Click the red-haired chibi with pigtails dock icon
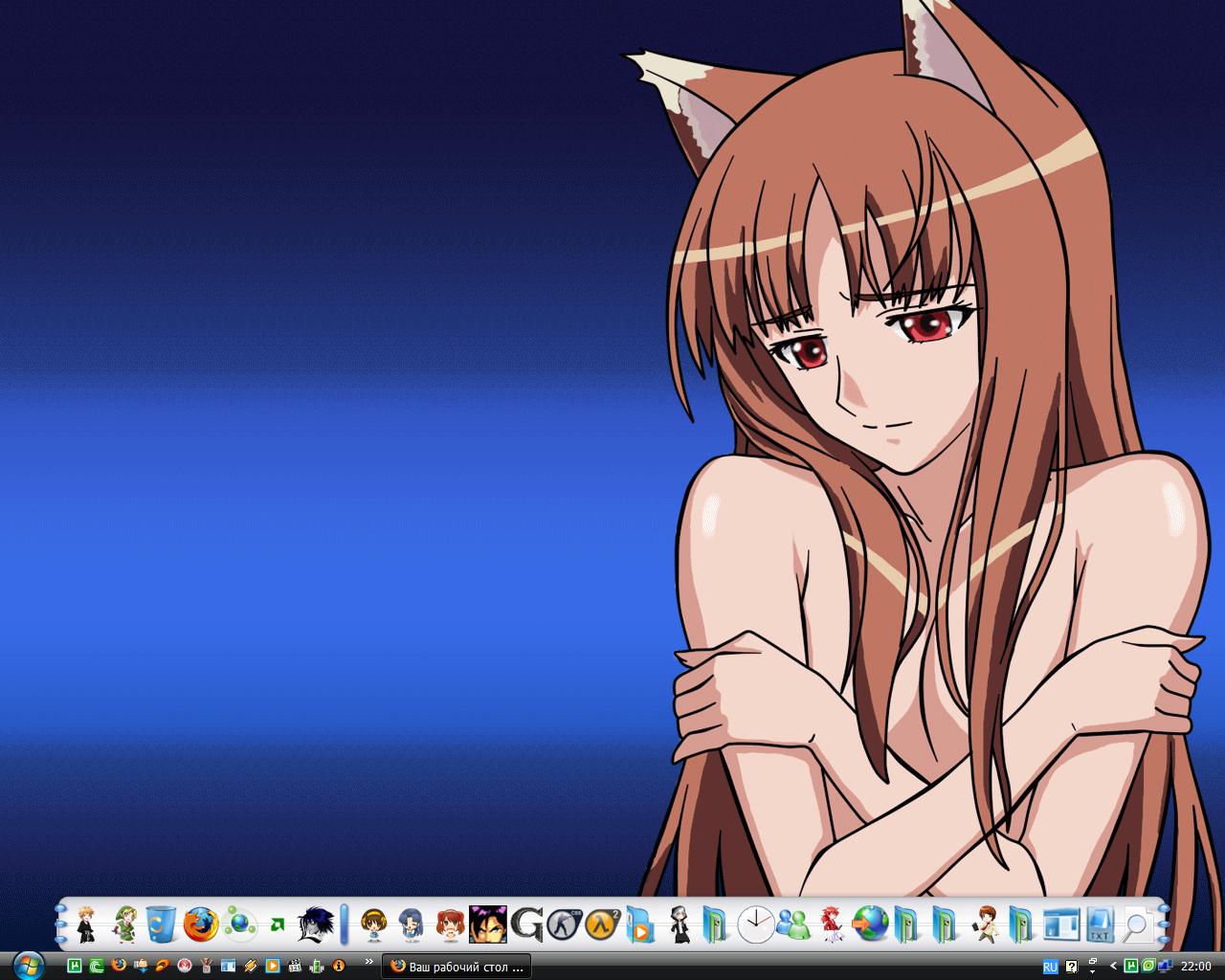Viewport: 1225px width, 980px height. pos(449,924)
